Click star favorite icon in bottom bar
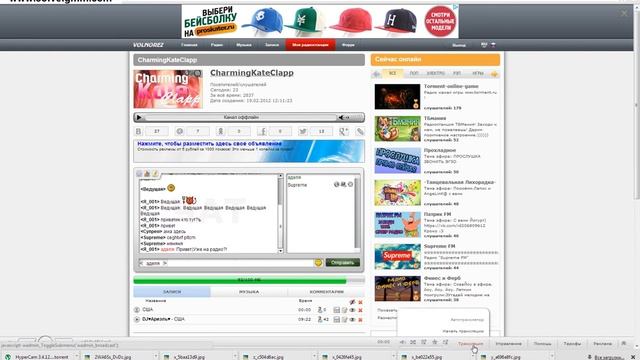Screen dimensions: 640x360 click(435, 342)
